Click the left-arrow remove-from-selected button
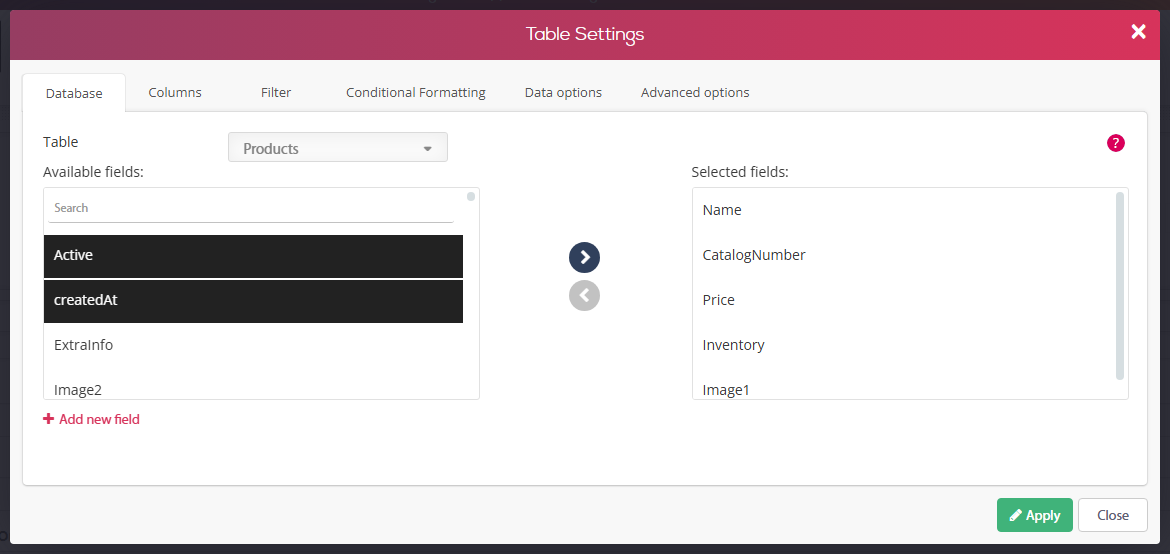The width and height of the screenshot is (1170, 554). tap(584, 296)
